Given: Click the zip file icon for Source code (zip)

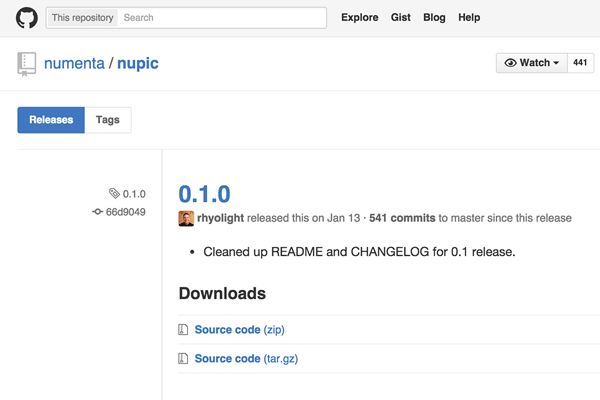Looking at the screenshot, I should tap(183, 330).
